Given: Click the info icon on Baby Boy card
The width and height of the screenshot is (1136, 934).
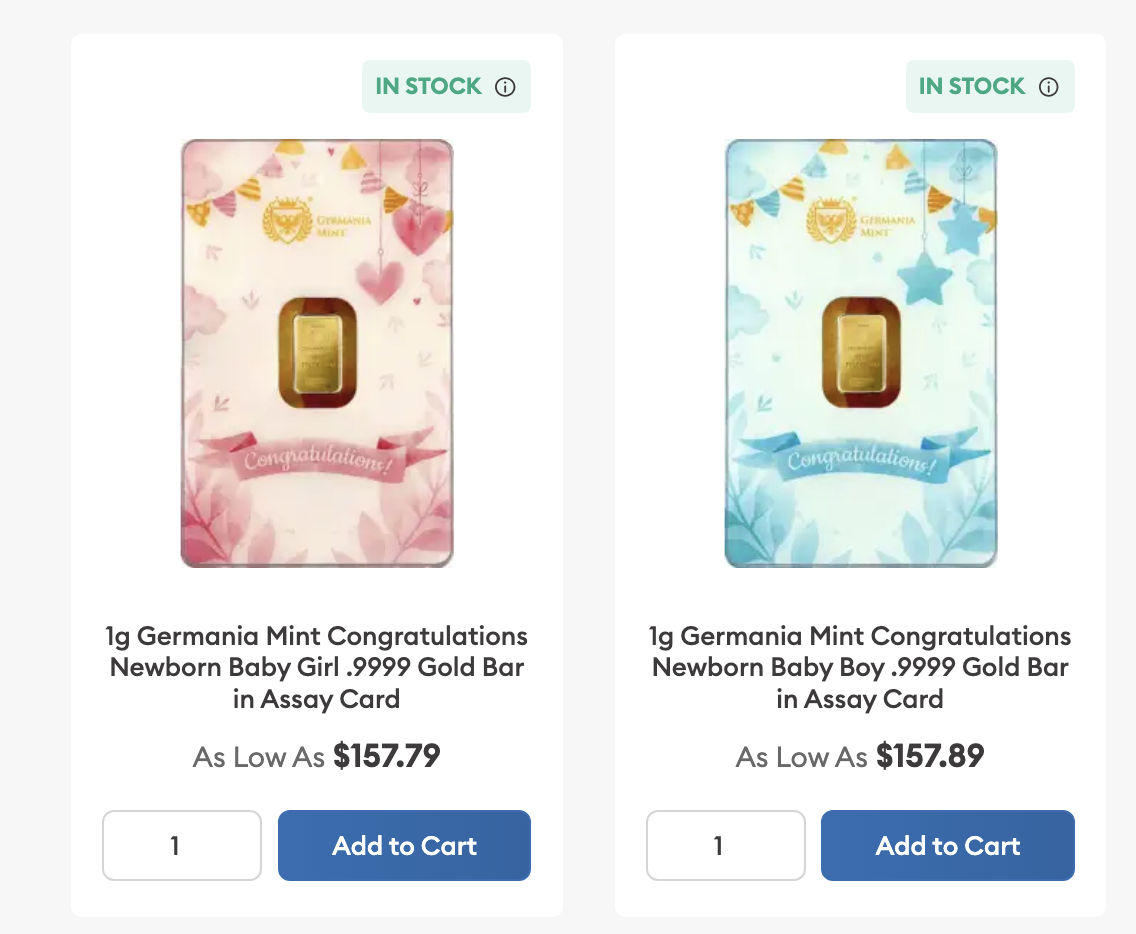Looking at the screenshot, I should (x=1048, y=87).
